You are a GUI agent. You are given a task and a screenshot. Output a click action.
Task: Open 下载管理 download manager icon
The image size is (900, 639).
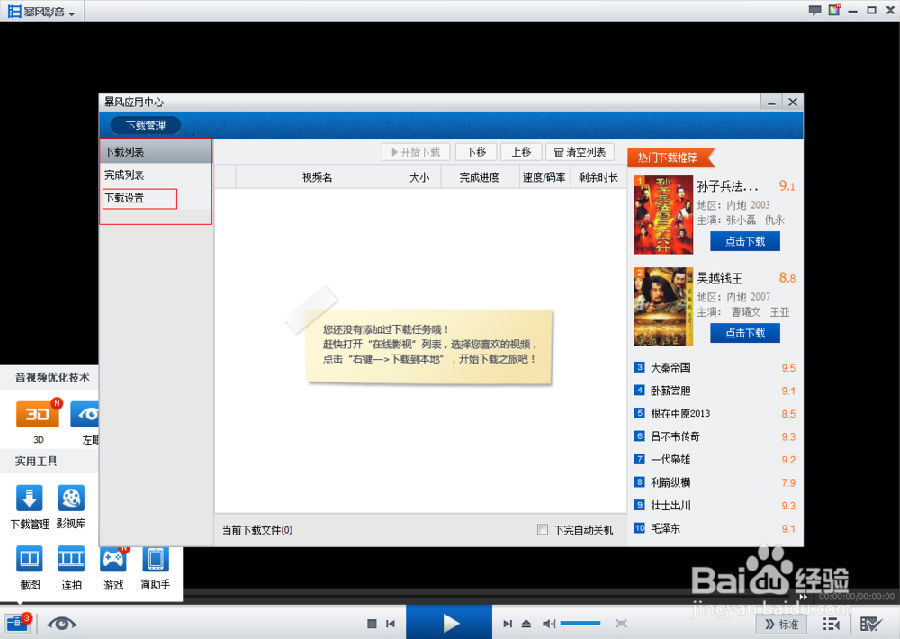(x=29, y=499)
